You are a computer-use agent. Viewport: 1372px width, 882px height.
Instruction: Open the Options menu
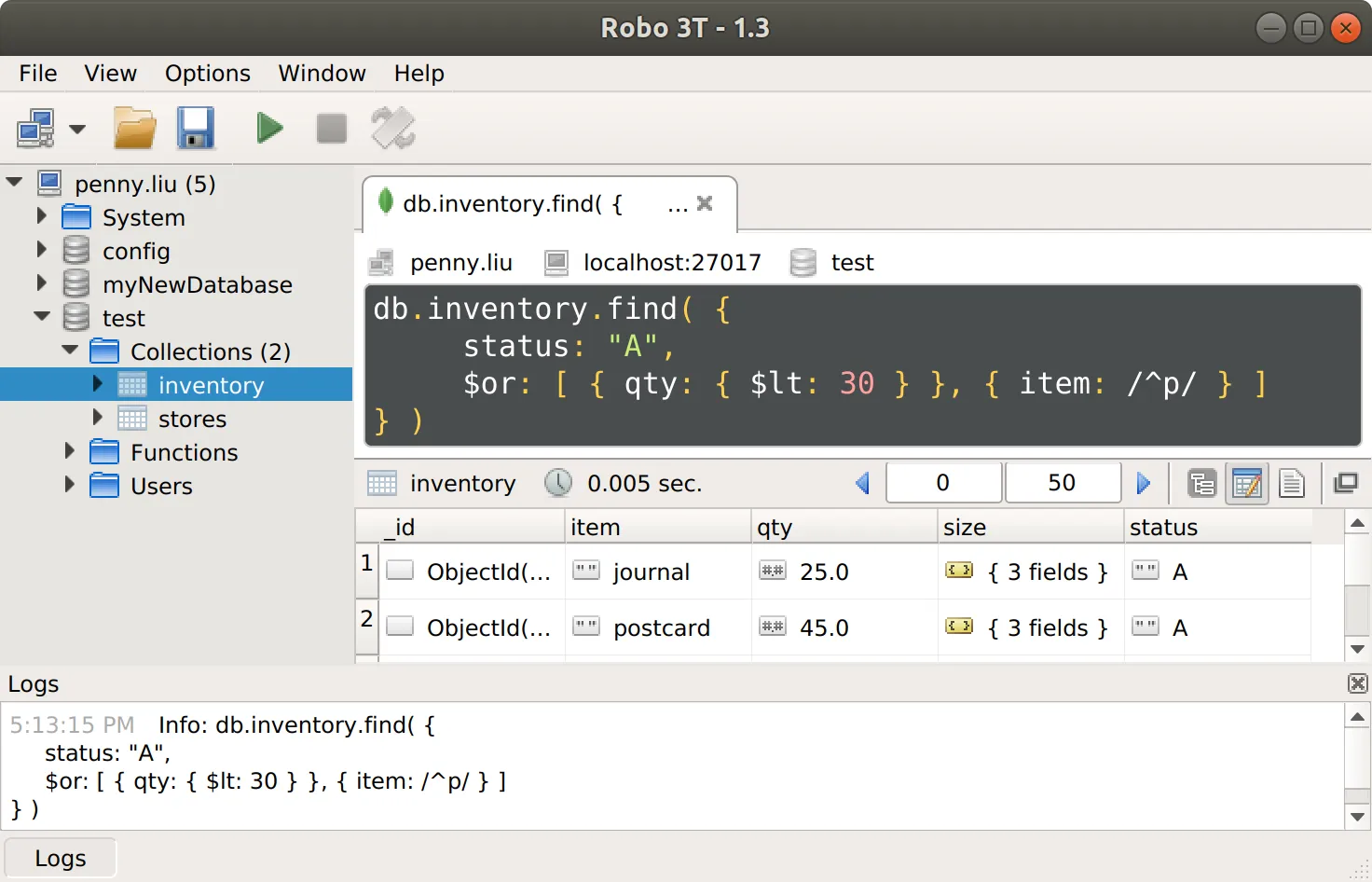(208, 74)
